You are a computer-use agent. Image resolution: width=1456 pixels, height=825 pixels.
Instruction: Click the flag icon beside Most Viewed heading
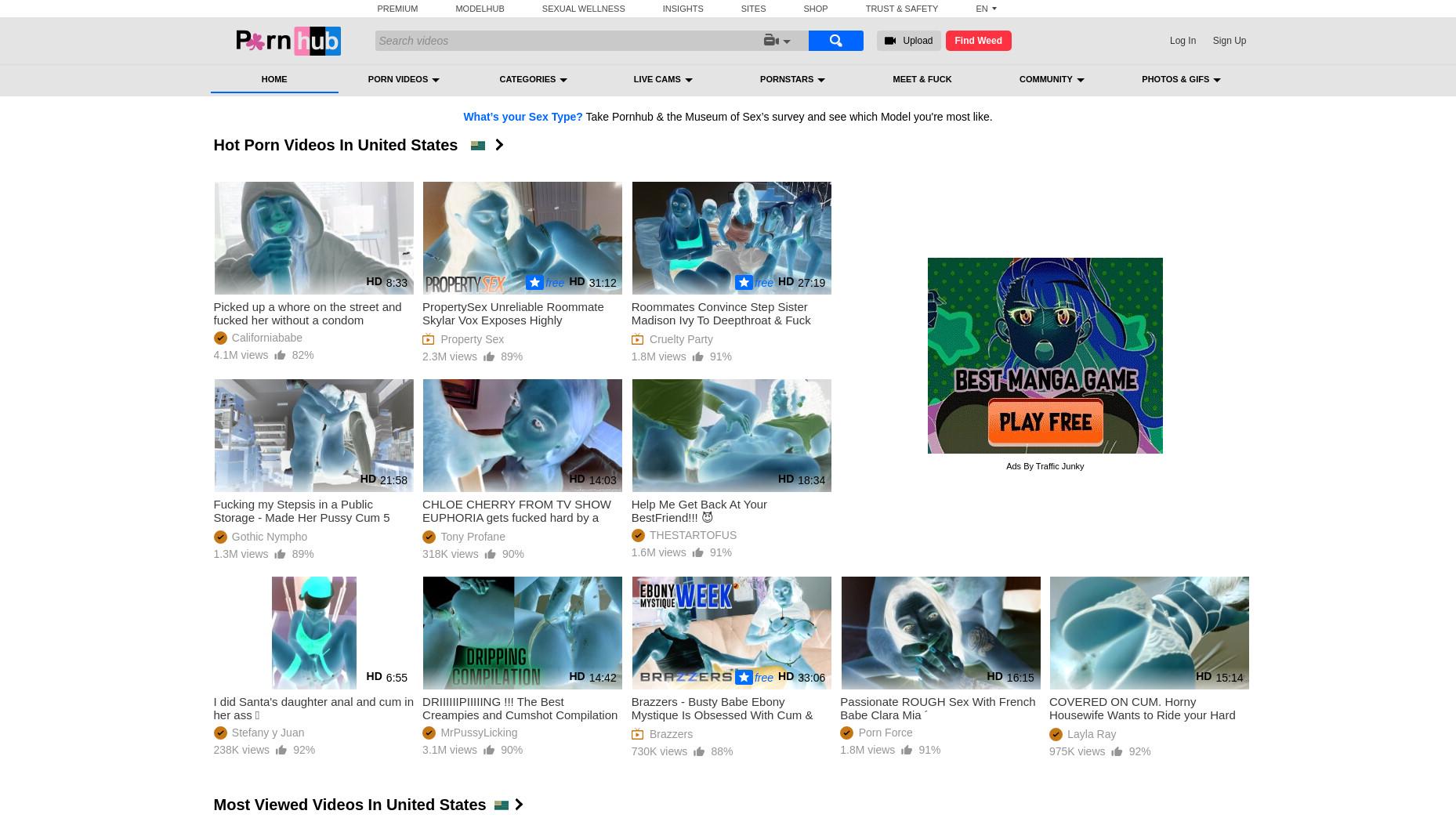(x=502, y=805)
